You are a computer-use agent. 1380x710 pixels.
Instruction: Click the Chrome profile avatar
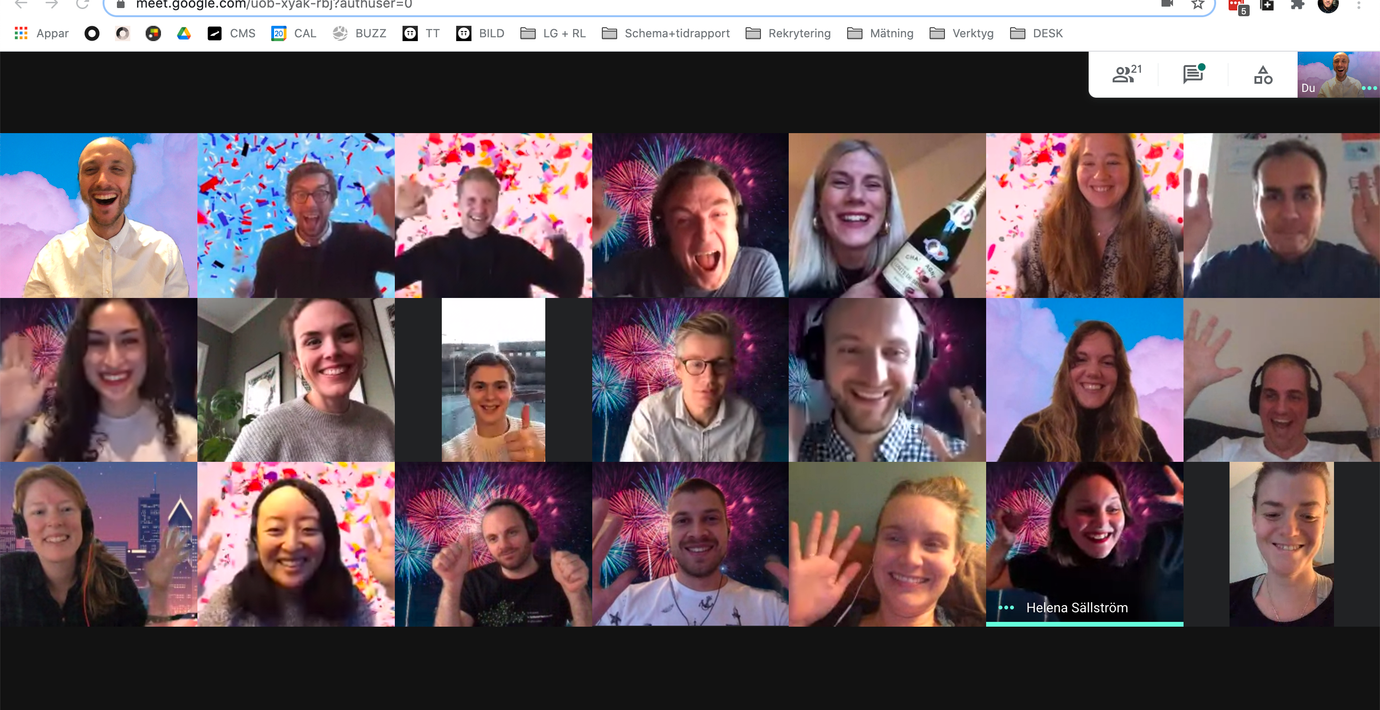1328,4
